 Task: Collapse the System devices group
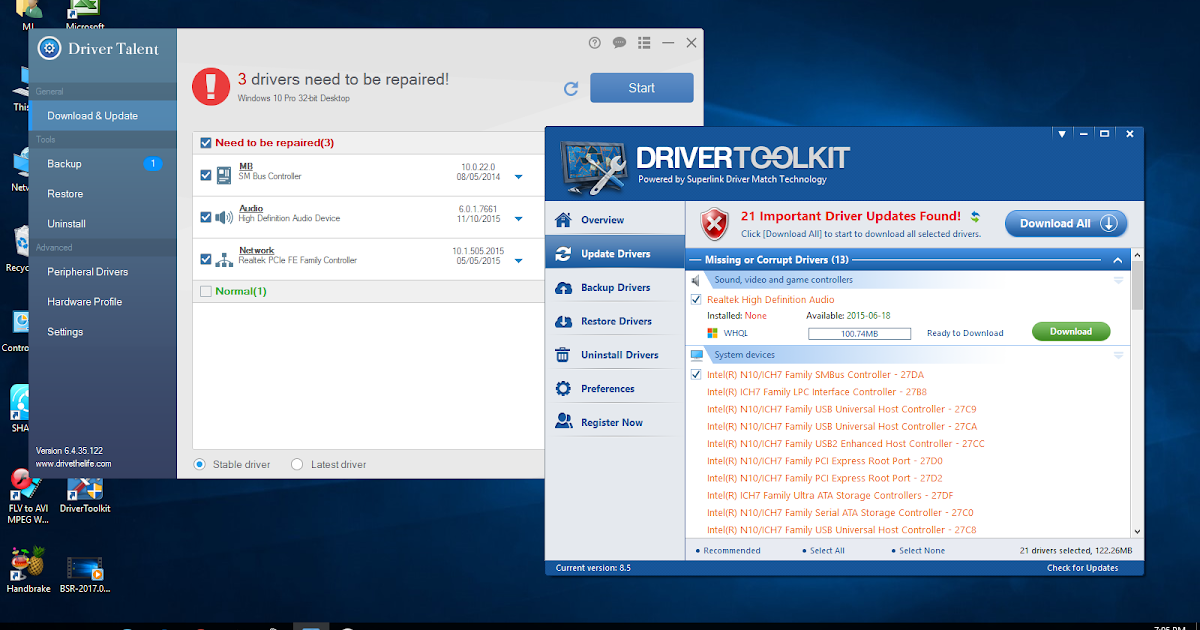click(1118, 355)
